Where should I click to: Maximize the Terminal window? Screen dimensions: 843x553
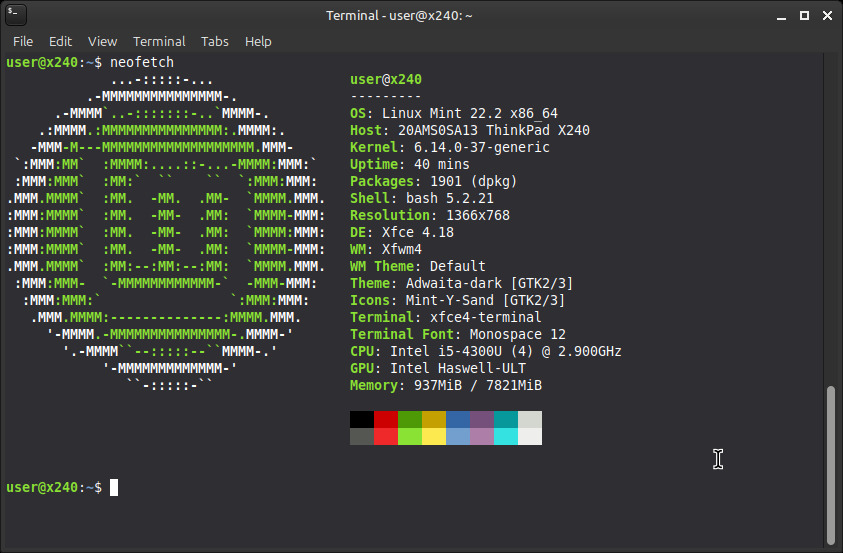(x=804, y=16)
